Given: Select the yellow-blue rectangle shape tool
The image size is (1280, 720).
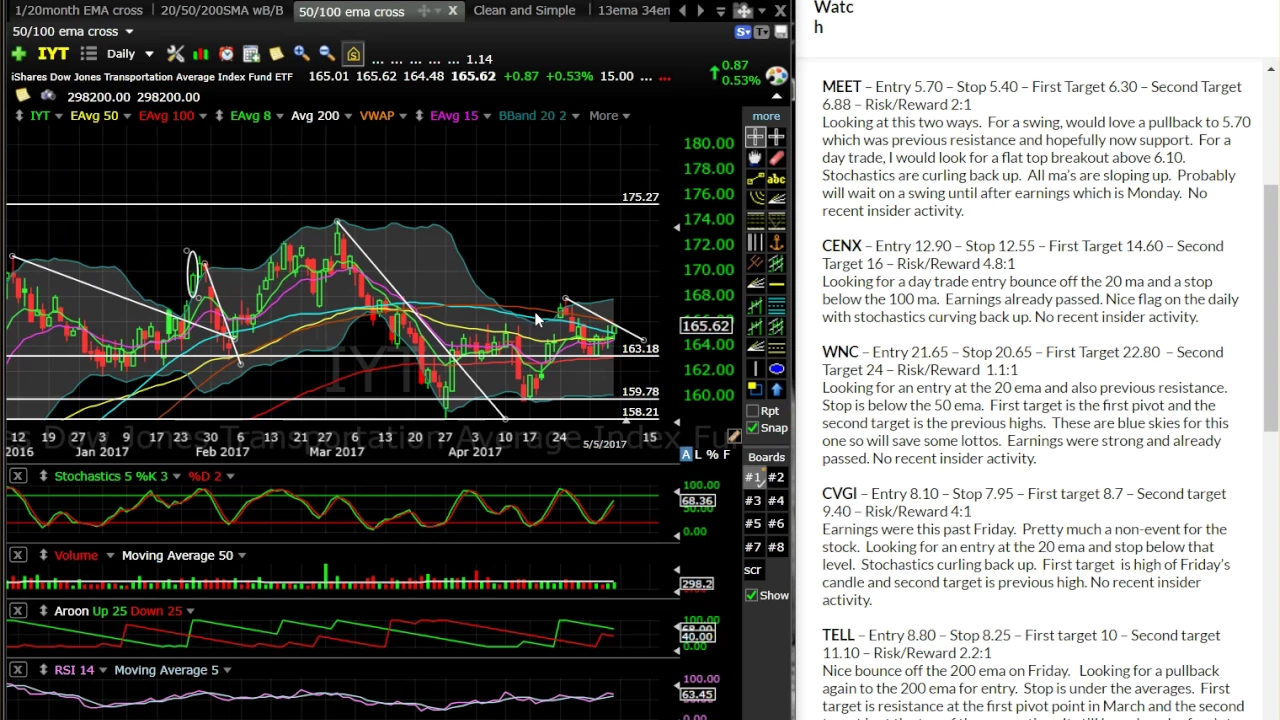Looking at the screenshot, I should pos(755,388).
